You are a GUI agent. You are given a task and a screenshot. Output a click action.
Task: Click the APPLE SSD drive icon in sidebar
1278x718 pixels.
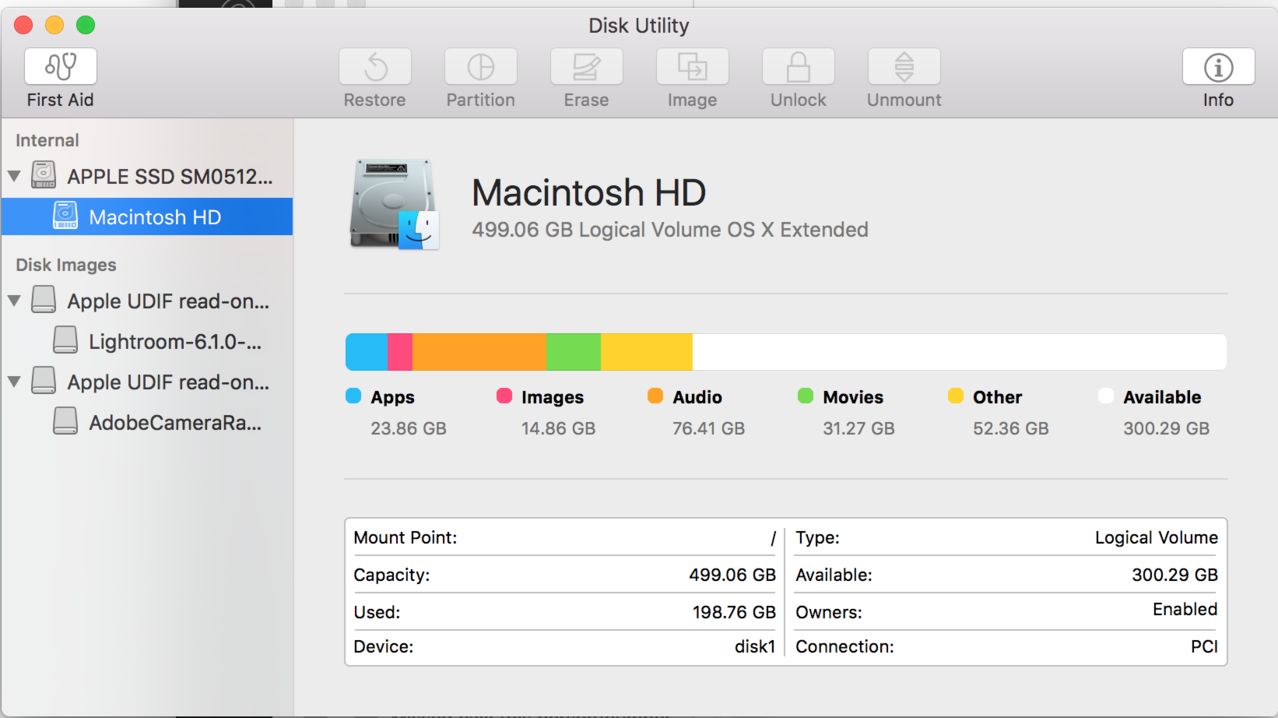click(43, 176)
